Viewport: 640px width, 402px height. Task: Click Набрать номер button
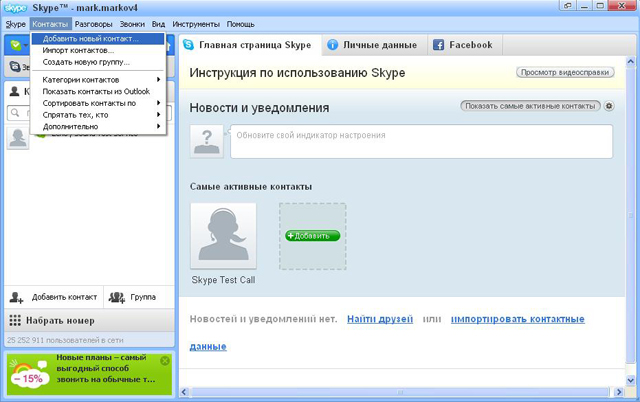click(89, 320)
